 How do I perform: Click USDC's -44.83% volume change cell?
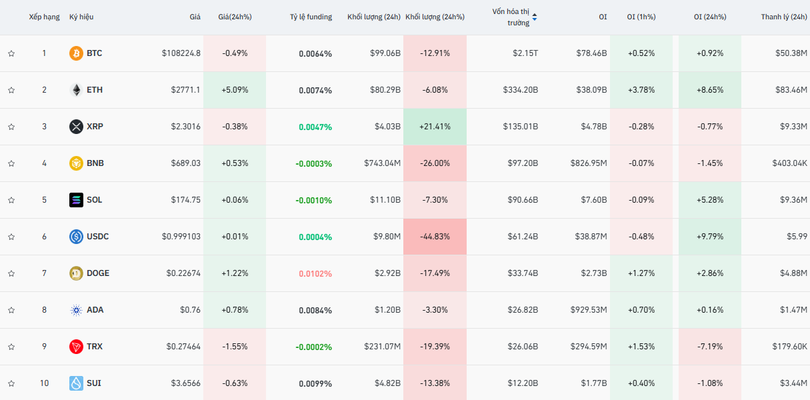point(435,237)
